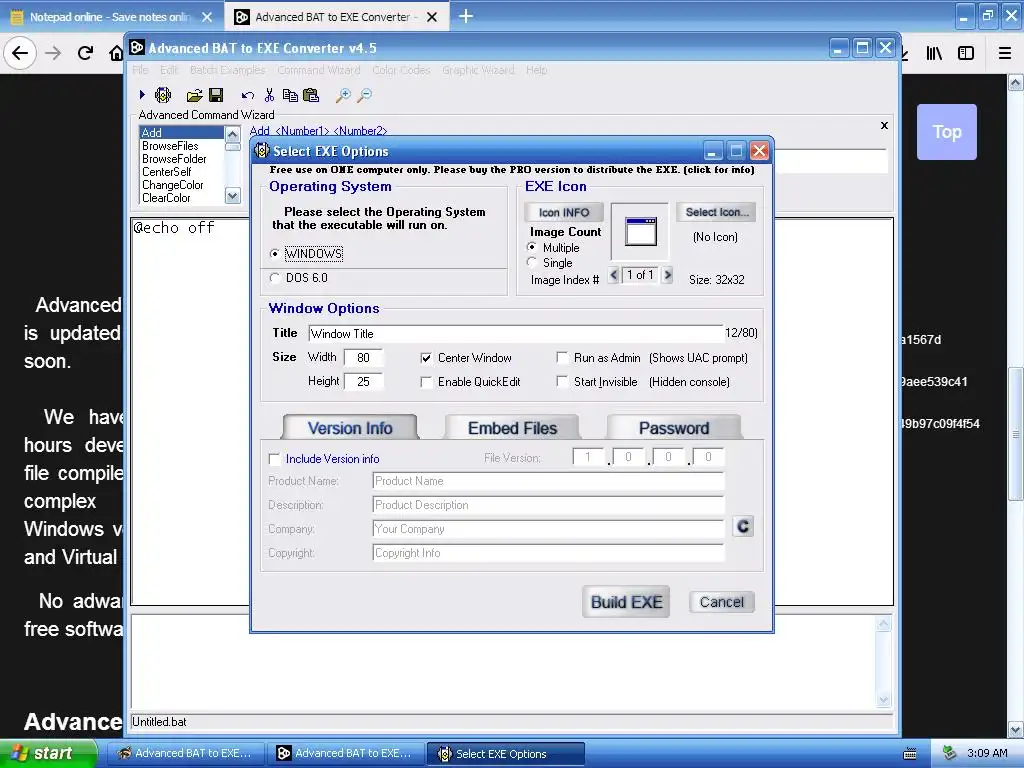Image resolution: width=1024 pixels, height=768 pixels.
Task: Click the Height input field
Action: 363,381
